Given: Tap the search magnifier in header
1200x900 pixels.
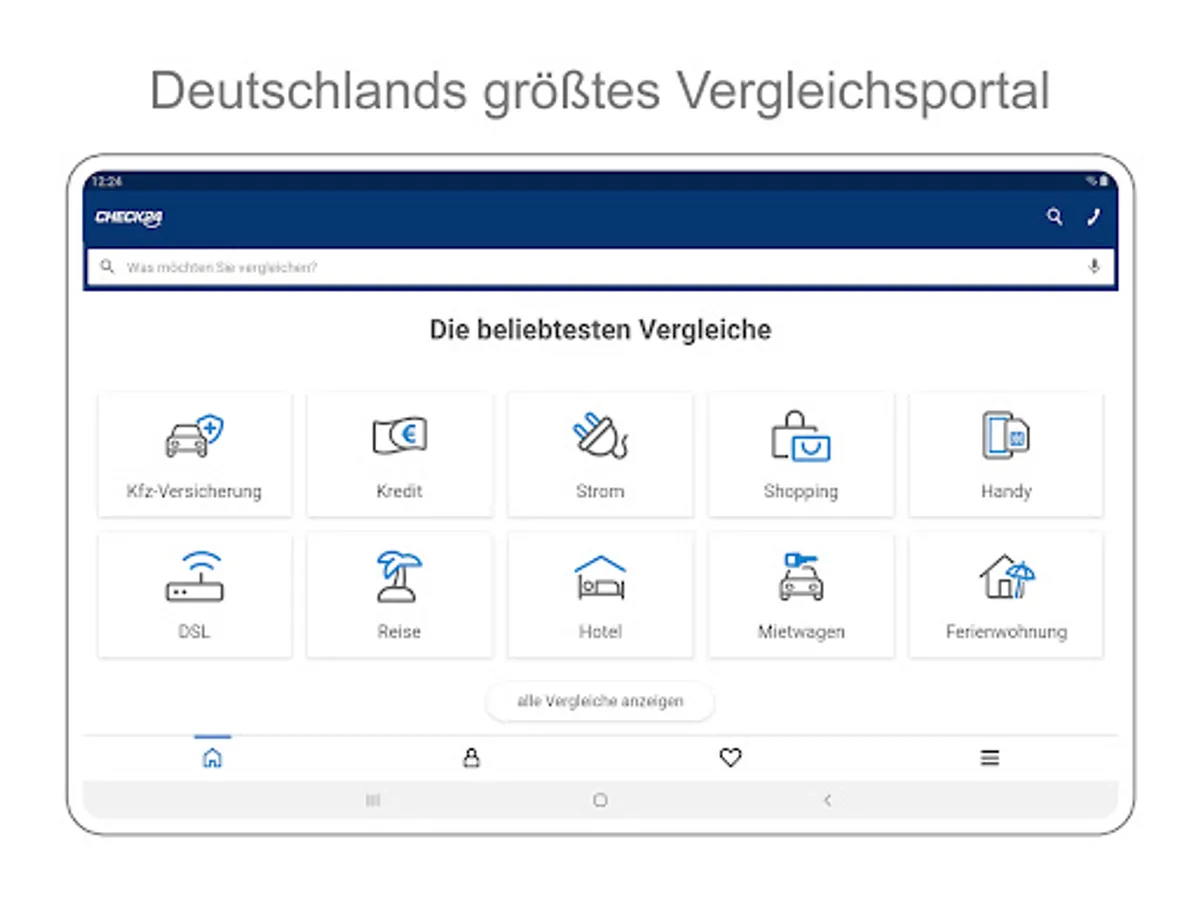Looking at the screenshot, I should pyautogui.click(x=1054, y=217).
